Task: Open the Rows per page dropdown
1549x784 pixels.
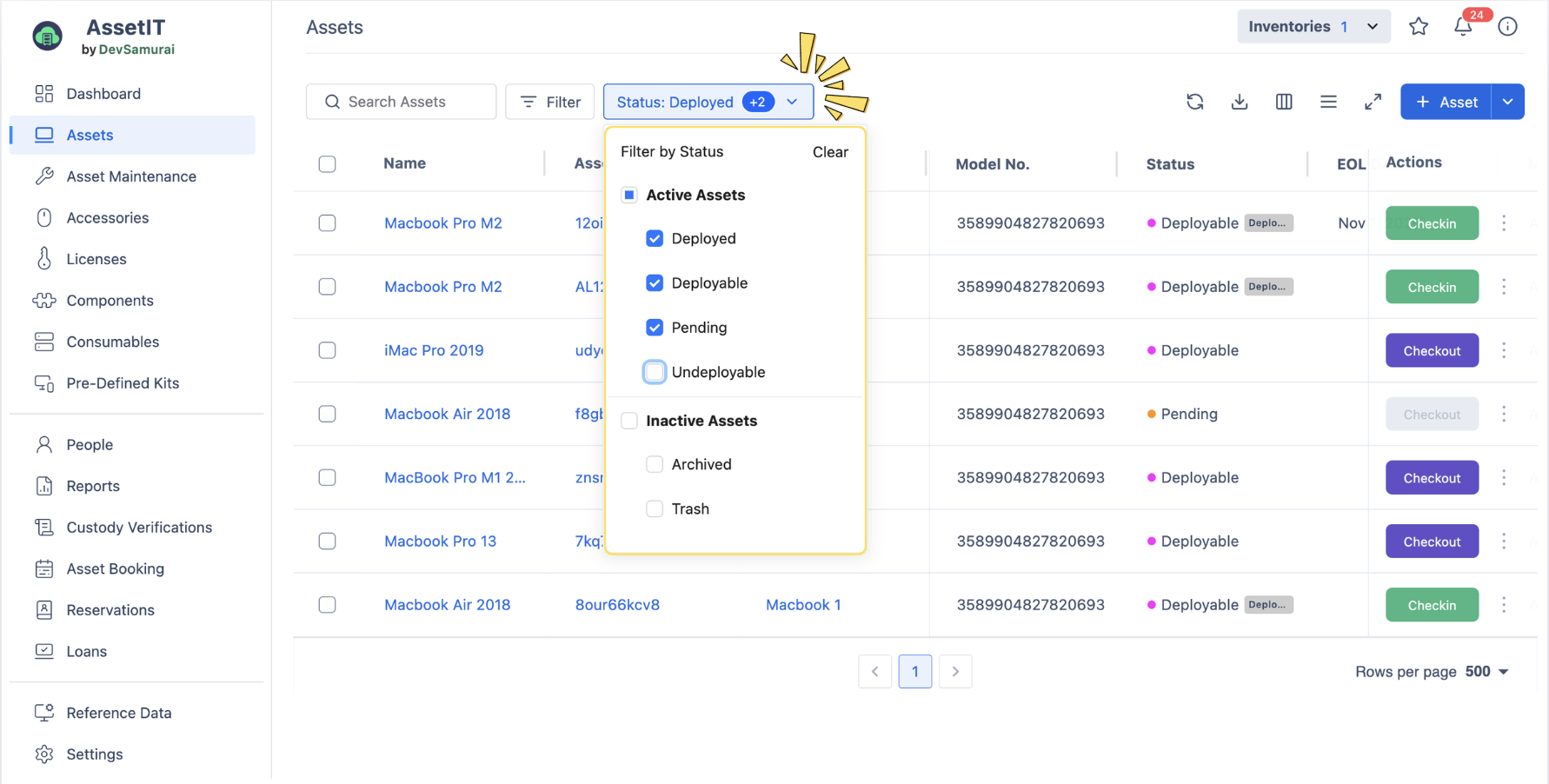Action: click(x=1486, y=671)
